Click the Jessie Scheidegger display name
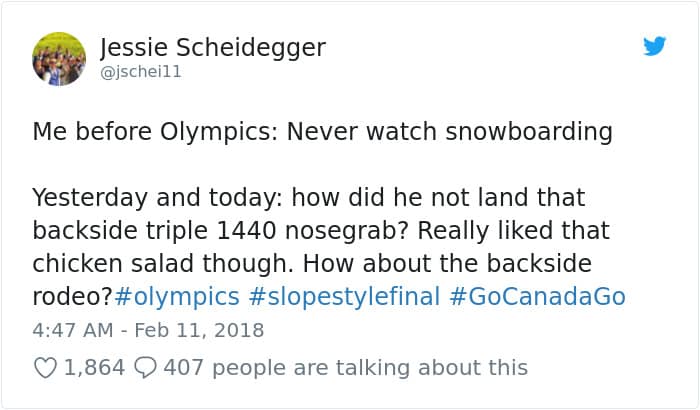The image size is (700, 410). 213,47
